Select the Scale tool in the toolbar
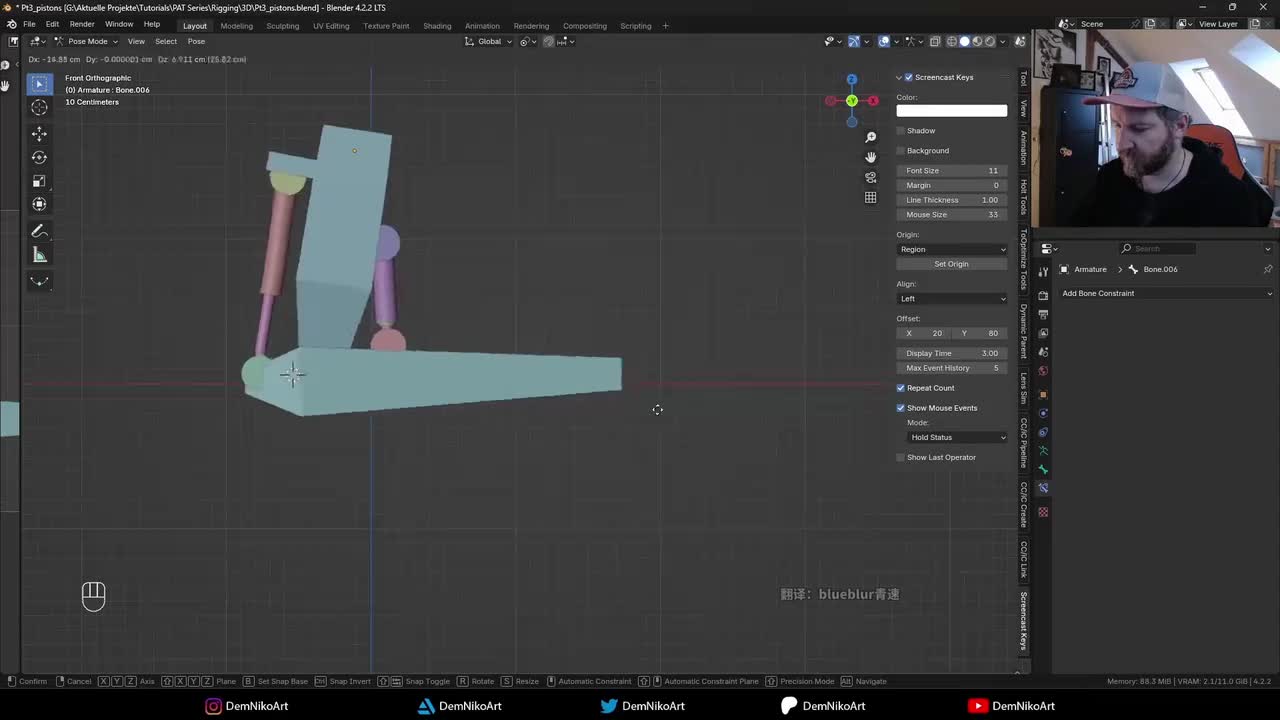Screen dimensions: 1280x720 (39, 181)
